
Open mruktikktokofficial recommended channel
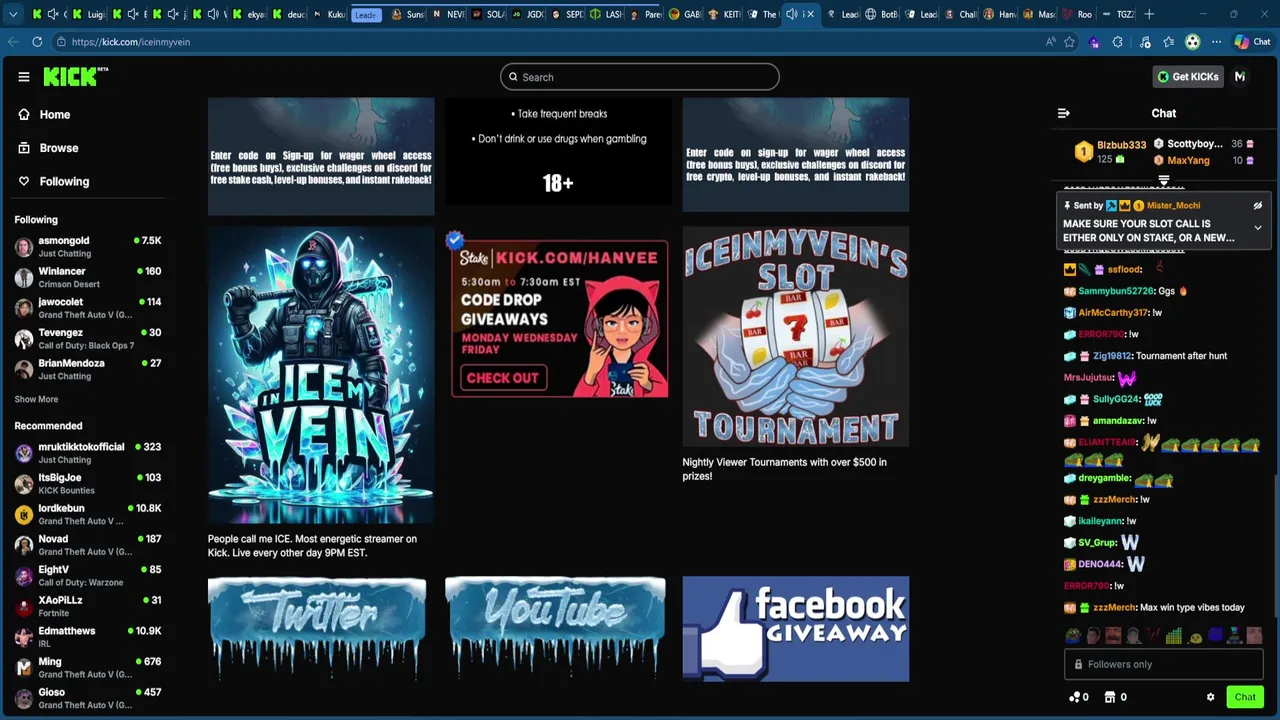click(88, 453)
